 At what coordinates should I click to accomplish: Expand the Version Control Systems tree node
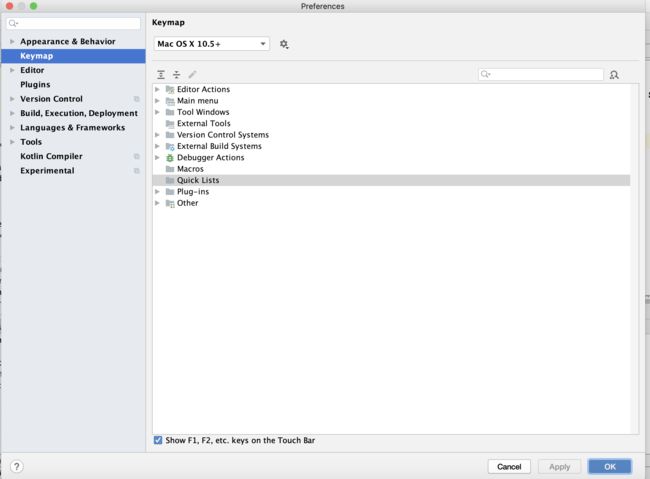158,135
